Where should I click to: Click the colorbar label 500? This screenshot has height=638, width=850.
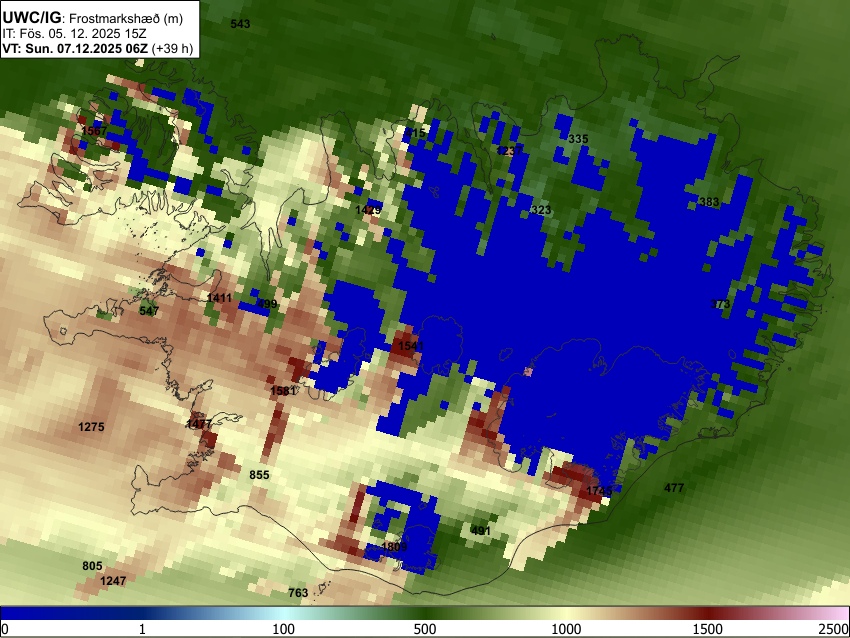point(425,629)
